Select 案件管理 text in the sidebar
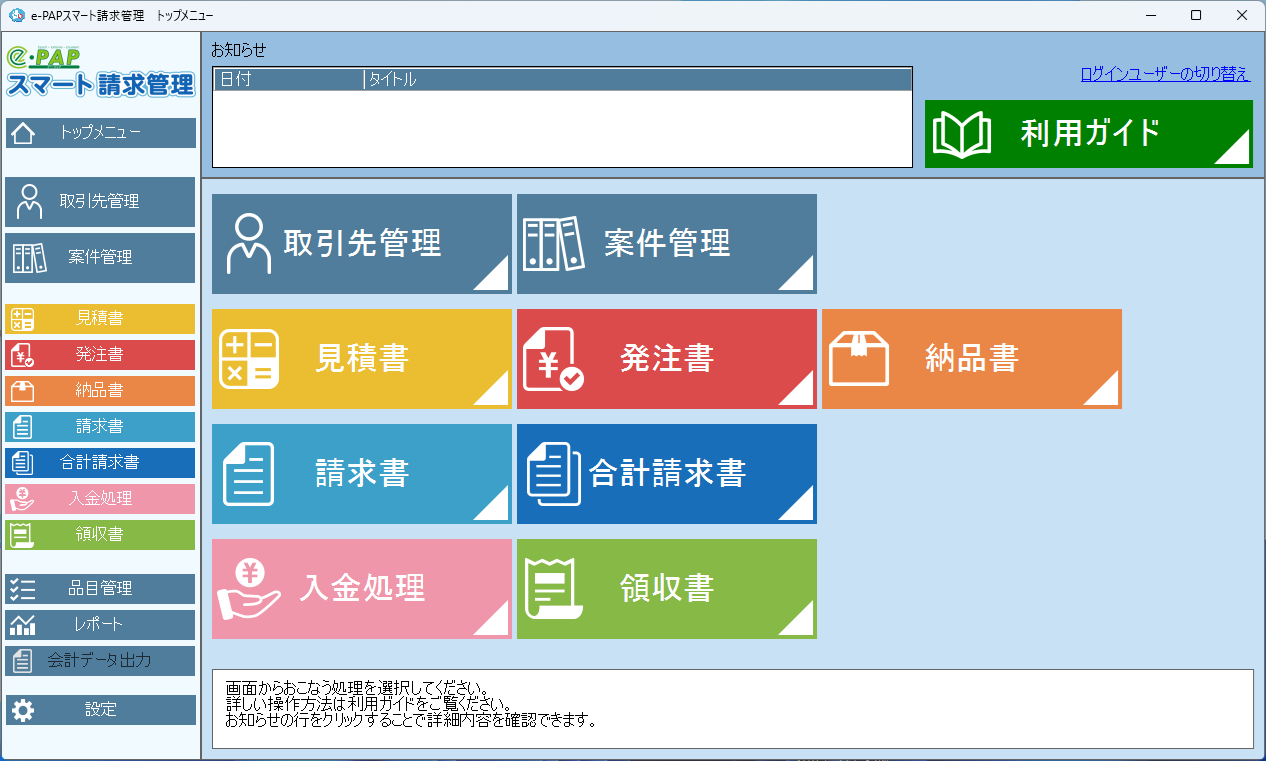 [100, 258]
